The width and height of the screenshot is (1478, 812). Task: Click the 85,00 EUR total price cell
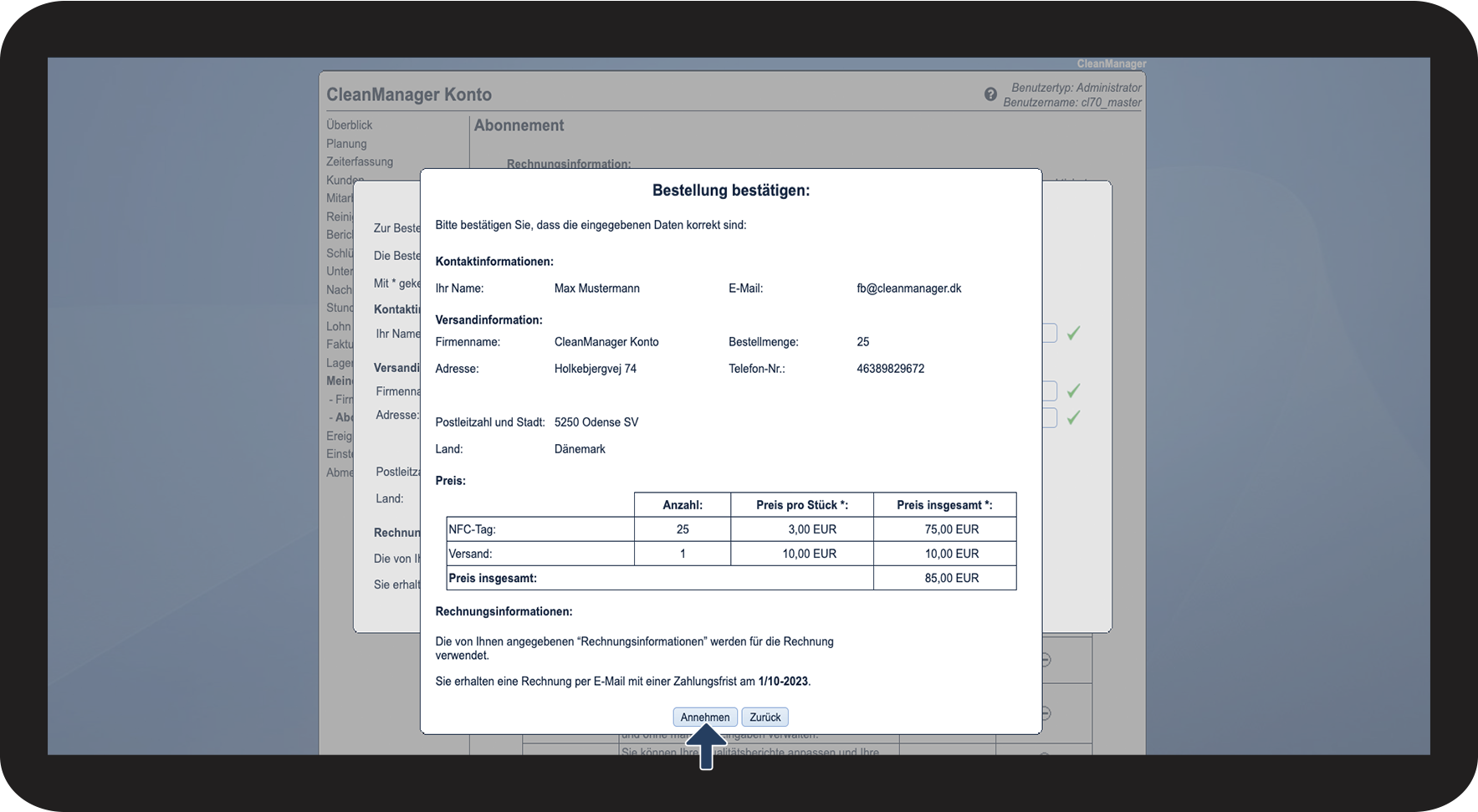(951, 578)
